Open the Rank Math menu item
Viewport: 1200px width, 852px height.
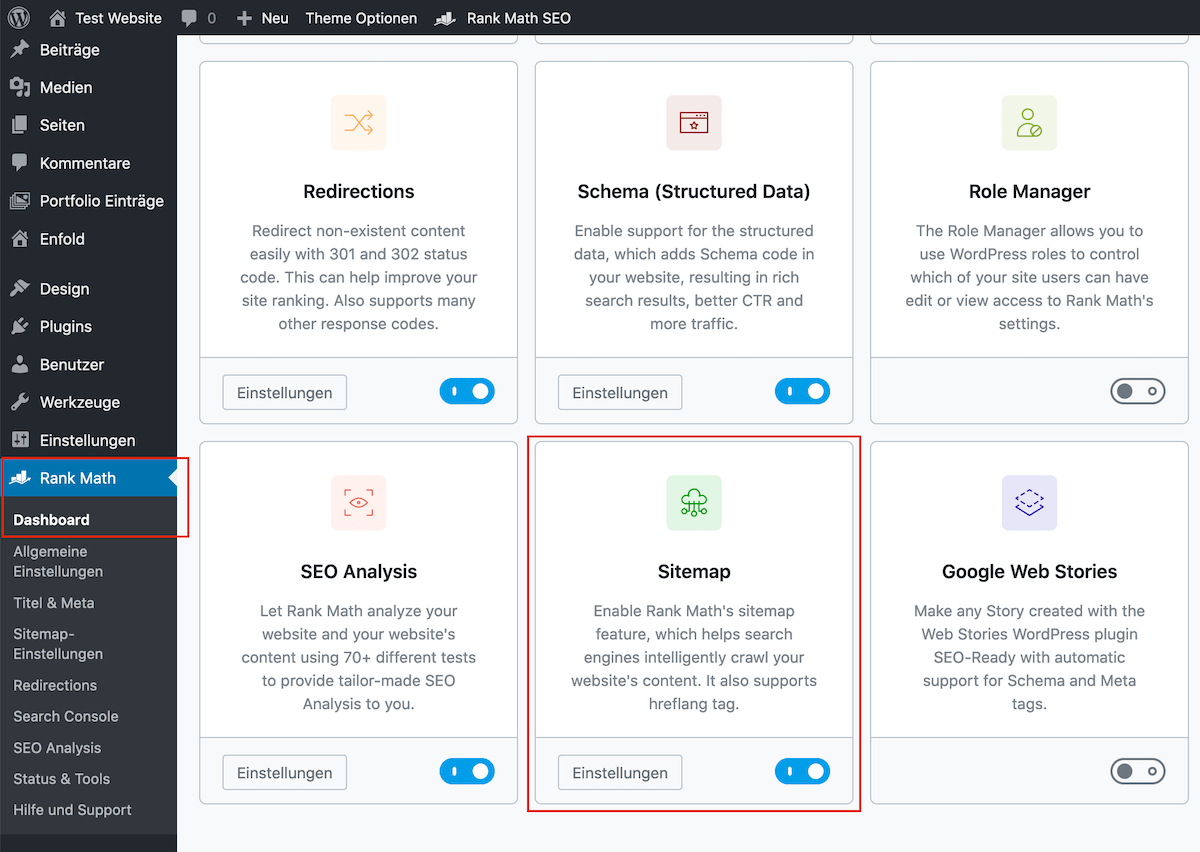point(78,478)
